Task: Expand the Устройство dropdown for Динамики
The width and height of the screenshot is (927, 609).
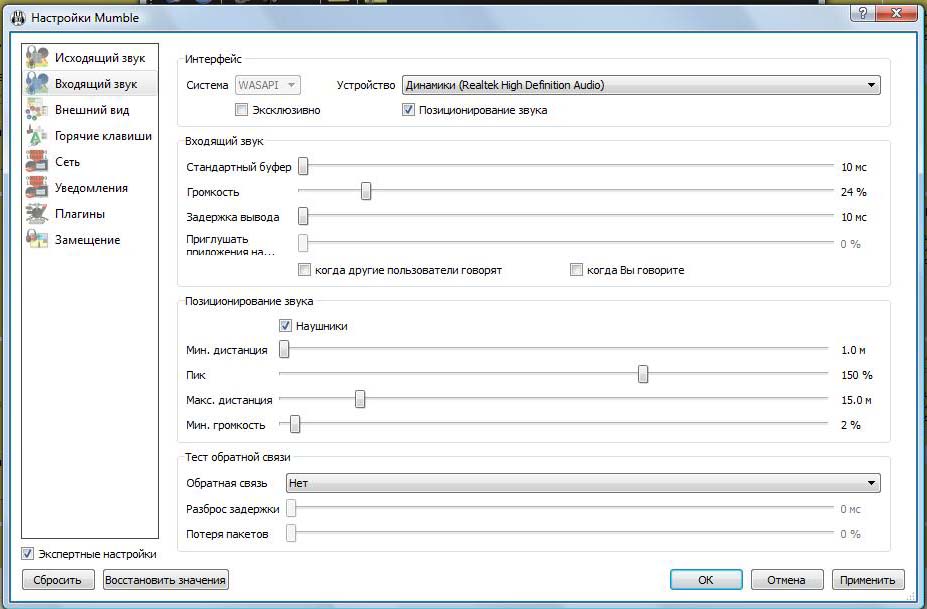Action: click(x=640, y=85)
